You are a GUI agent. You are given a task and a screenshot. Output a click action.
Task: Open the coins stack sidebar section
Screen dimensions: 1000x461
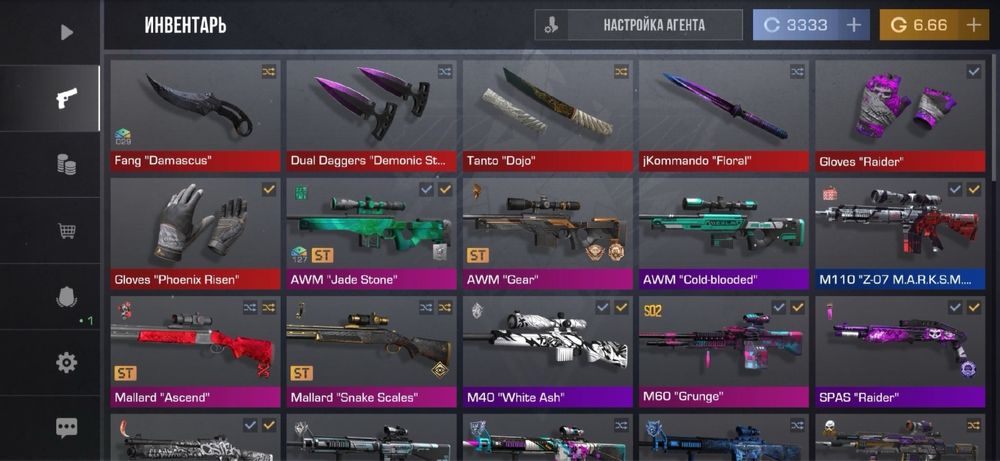(x=66, y=165)
